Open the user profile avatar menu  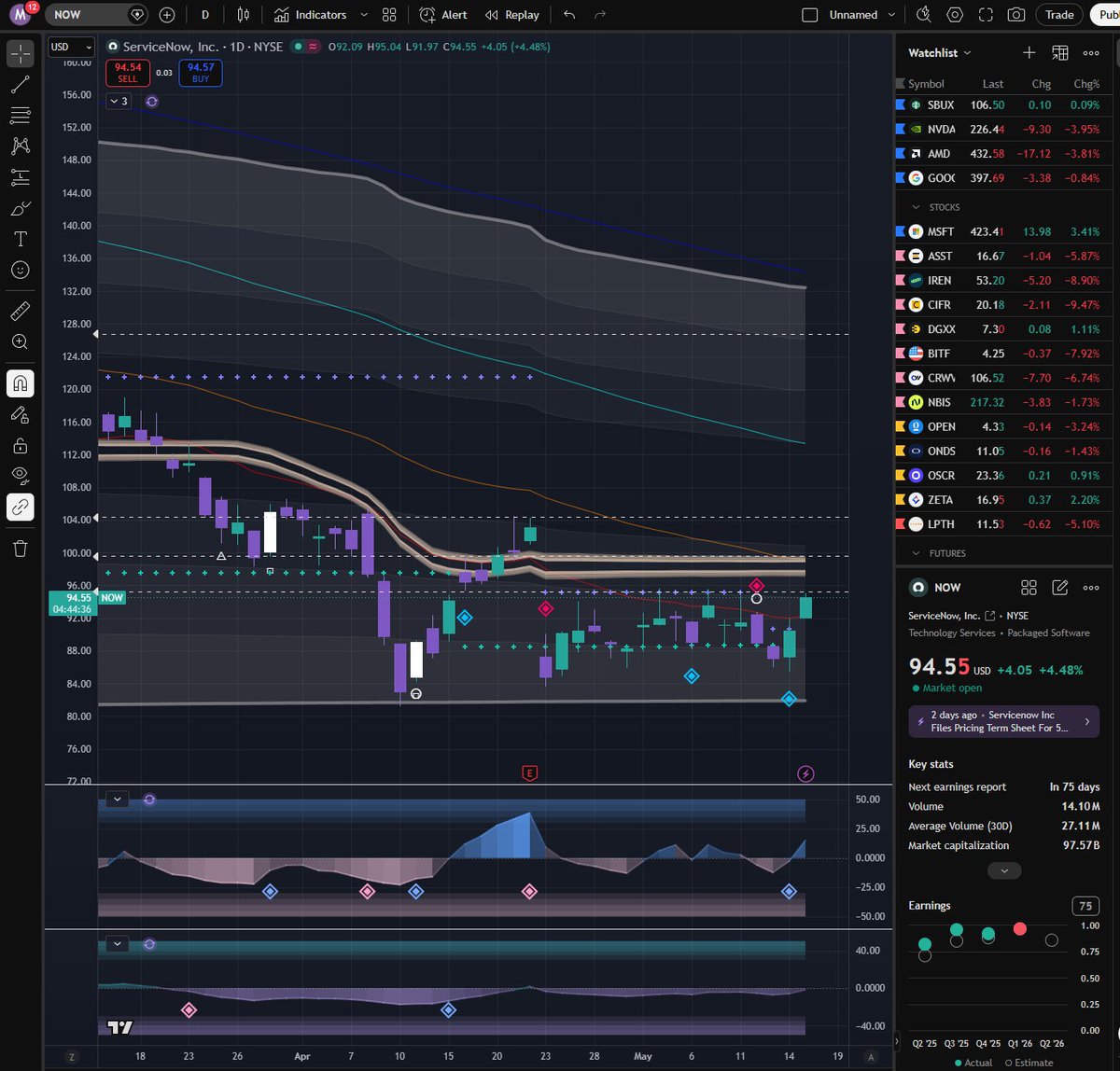[x=21, y=15]
